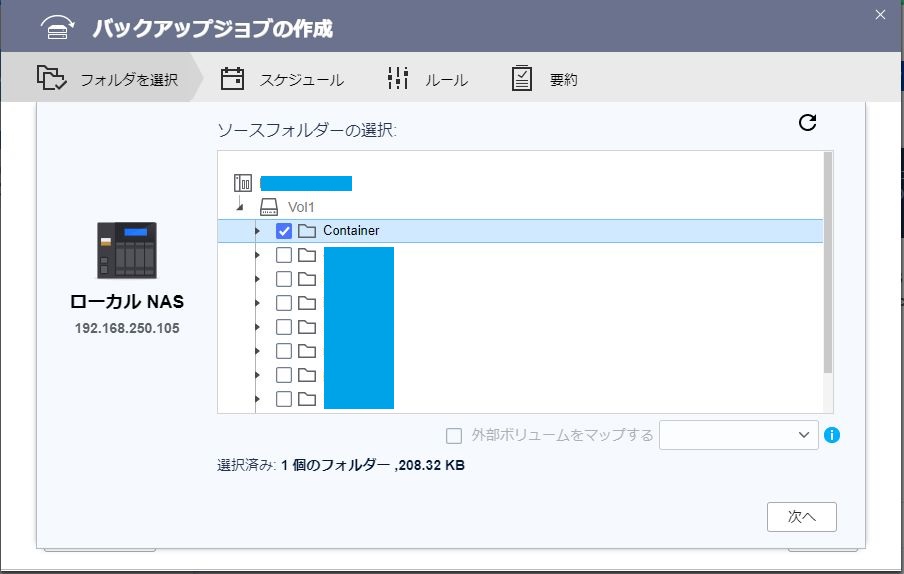Click the ローカル NAS label
Viewport: 904px width, 574px height.
pyautogui.click(x=127, y=301)
